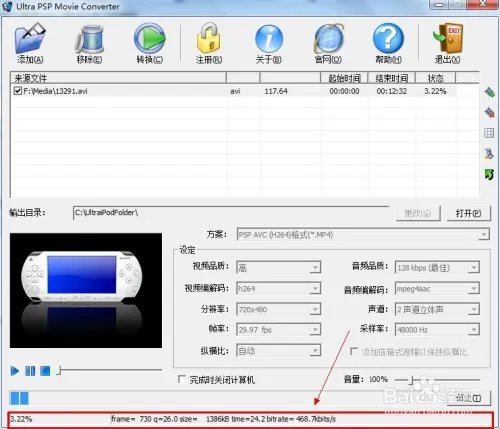
Task: Click the second side icon beside the file list
Action: click(x=489, y=113)
